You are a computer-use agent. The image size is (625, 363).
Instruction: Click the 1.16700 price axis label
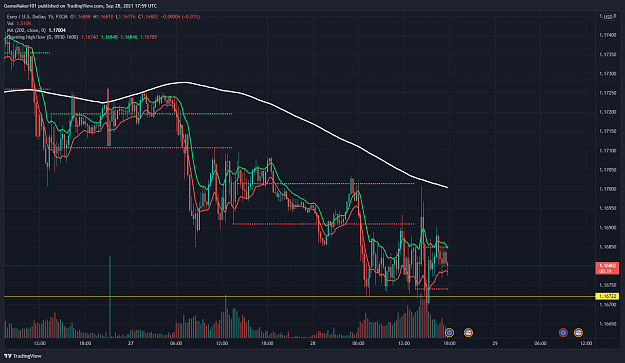pyautogui.click(x=607, y=304)
